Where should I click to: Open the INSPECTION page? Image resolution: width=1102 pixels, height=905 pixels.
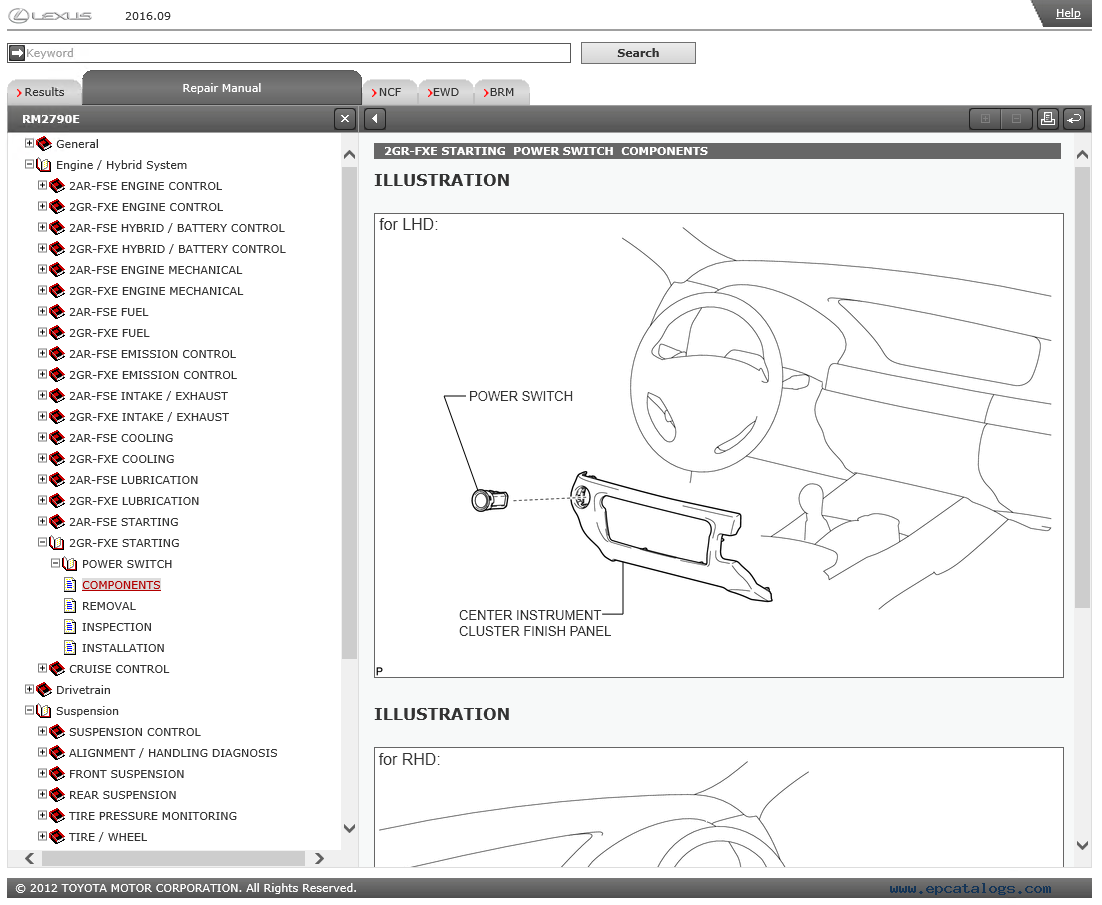(x=117, y=627)
